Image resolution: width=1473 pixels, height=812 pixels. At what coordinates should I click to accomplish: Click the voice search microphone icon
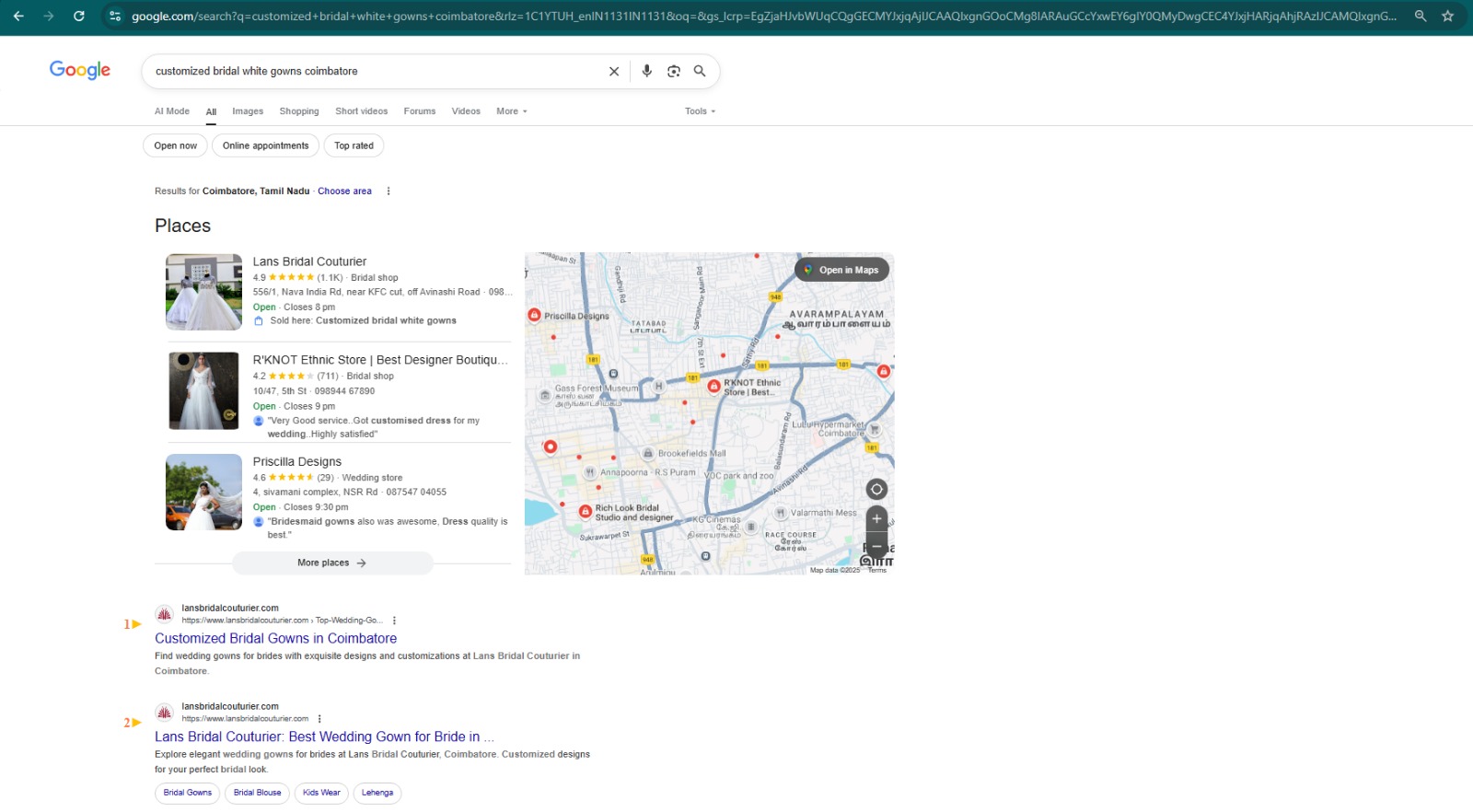pyautogui.click(x=646, y=71)
